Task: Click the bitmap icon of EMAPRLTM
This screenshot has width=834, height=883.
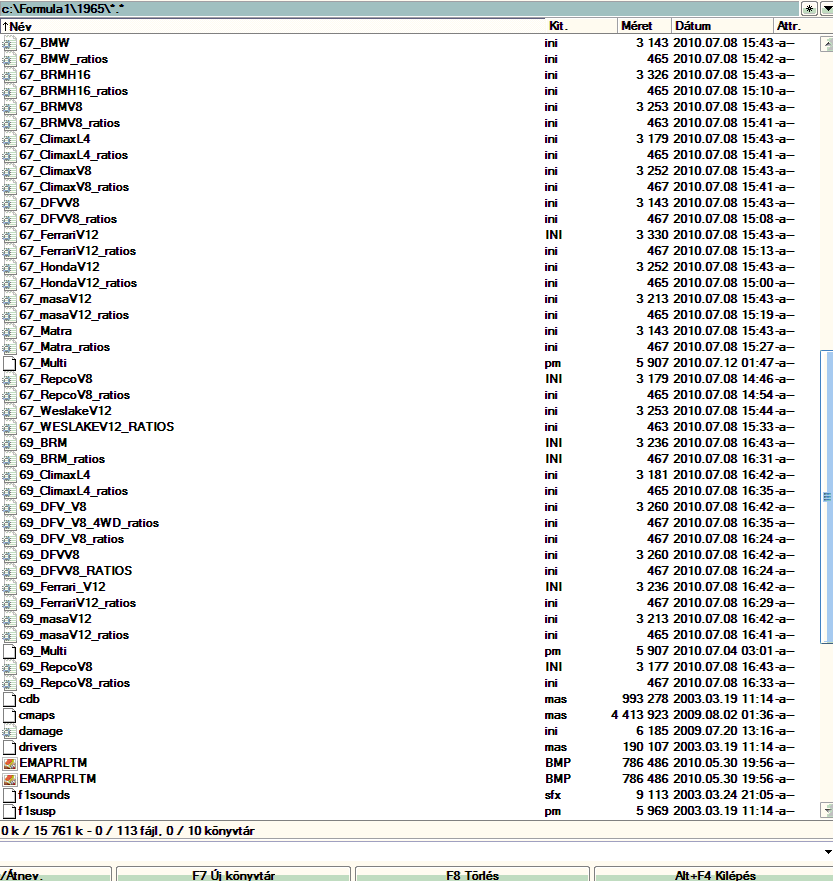Action: tap(9, 764)
